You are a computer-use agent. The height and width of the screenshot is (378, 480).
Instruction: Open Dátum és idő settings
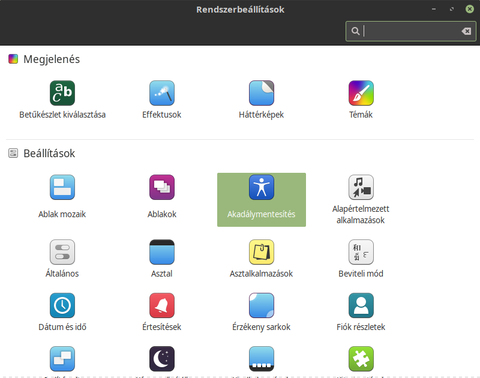coord(62,312)
